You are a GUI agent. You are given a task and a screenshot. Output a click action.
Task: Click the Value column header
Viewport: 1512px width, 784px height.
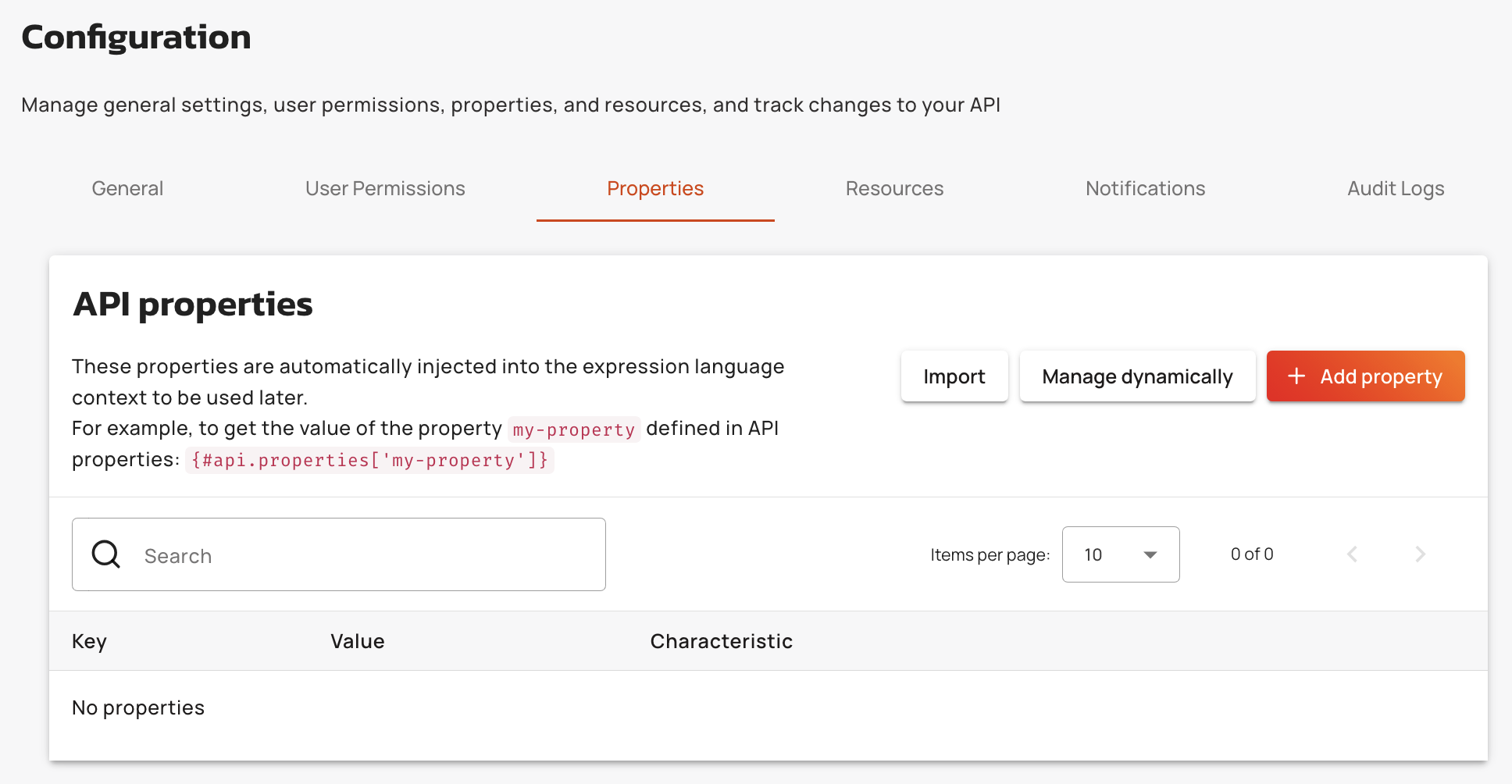pos(357,641)
